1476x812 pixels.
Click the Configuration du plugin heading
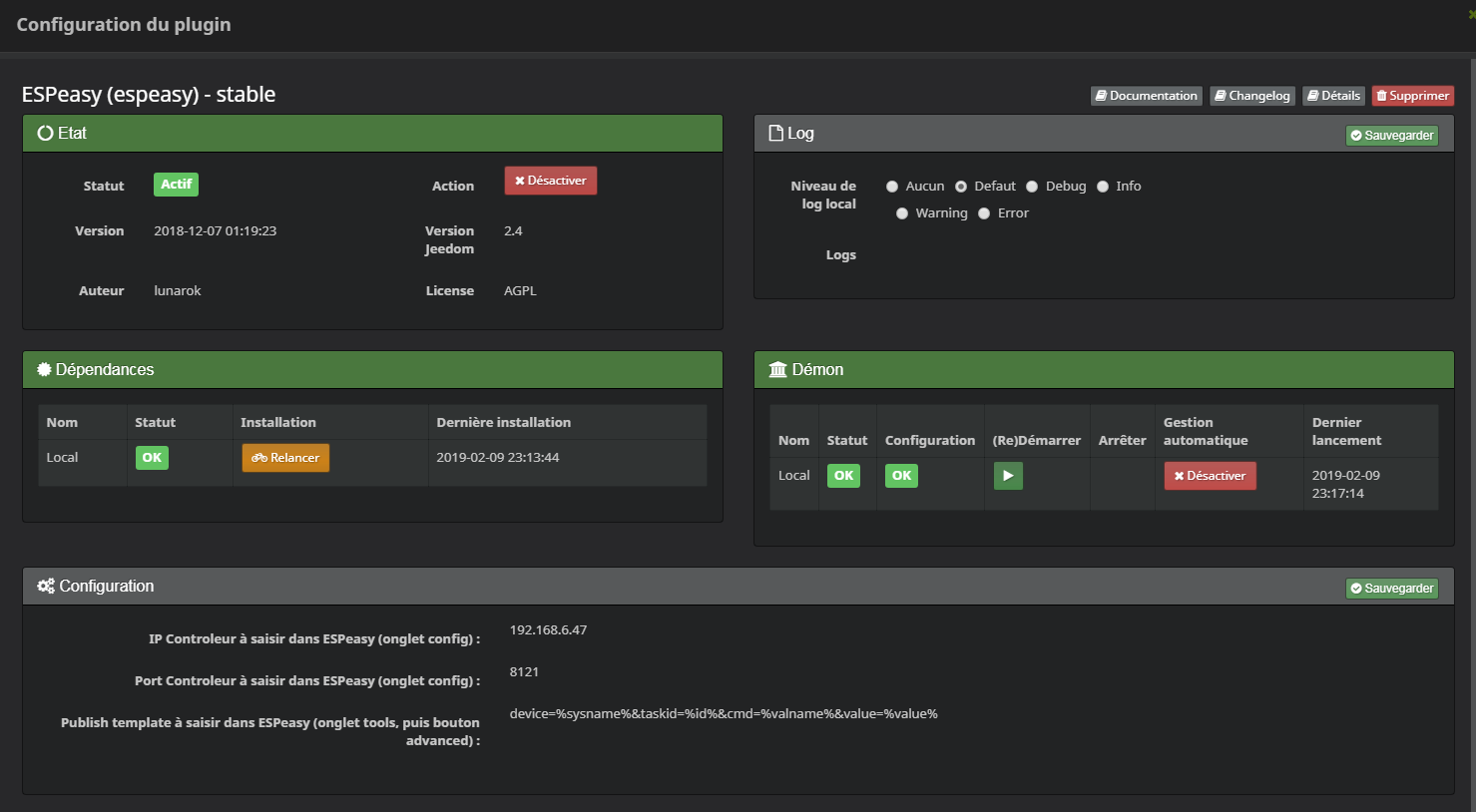124,25
